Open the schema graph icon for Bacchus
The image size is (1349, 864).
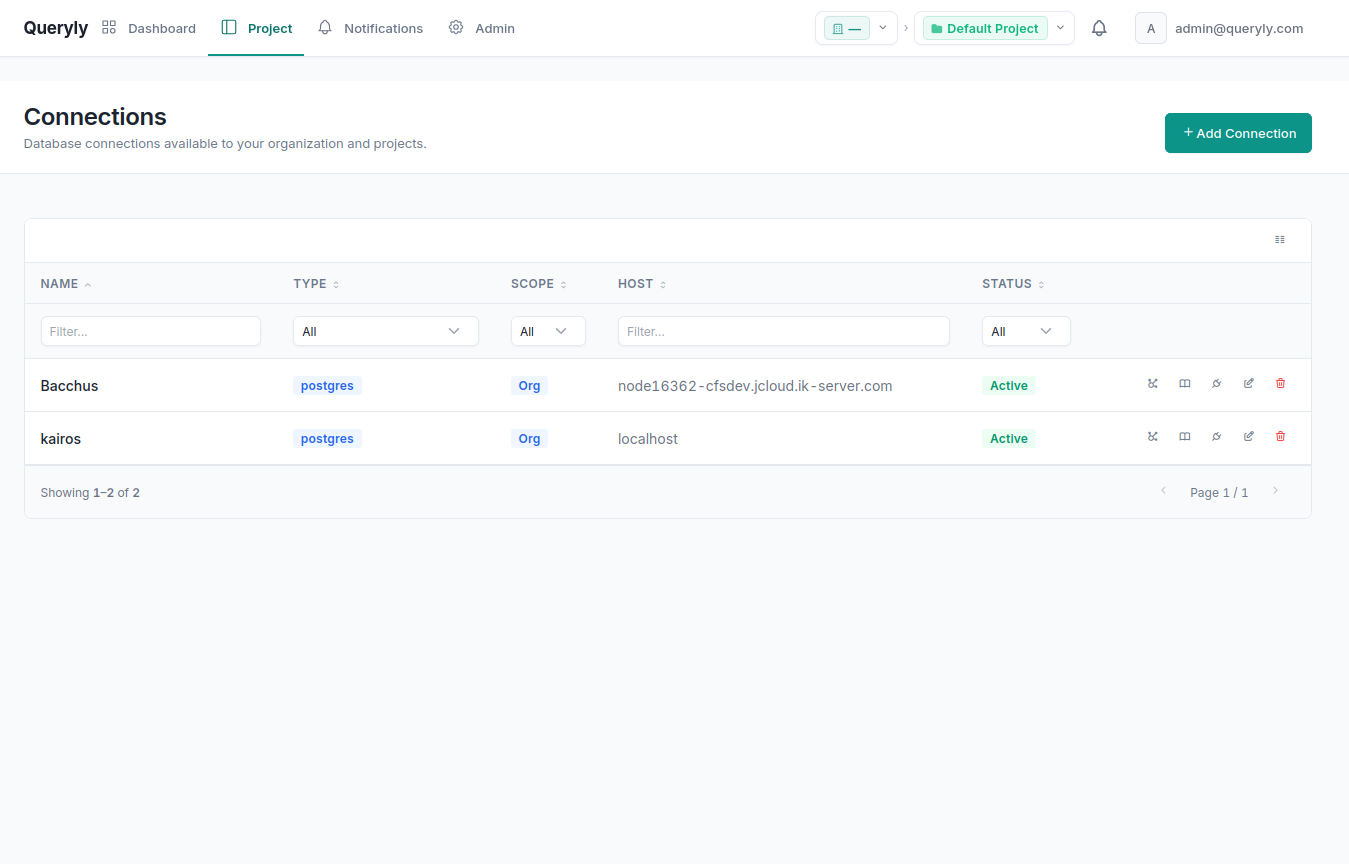(x=1153, y=383)
